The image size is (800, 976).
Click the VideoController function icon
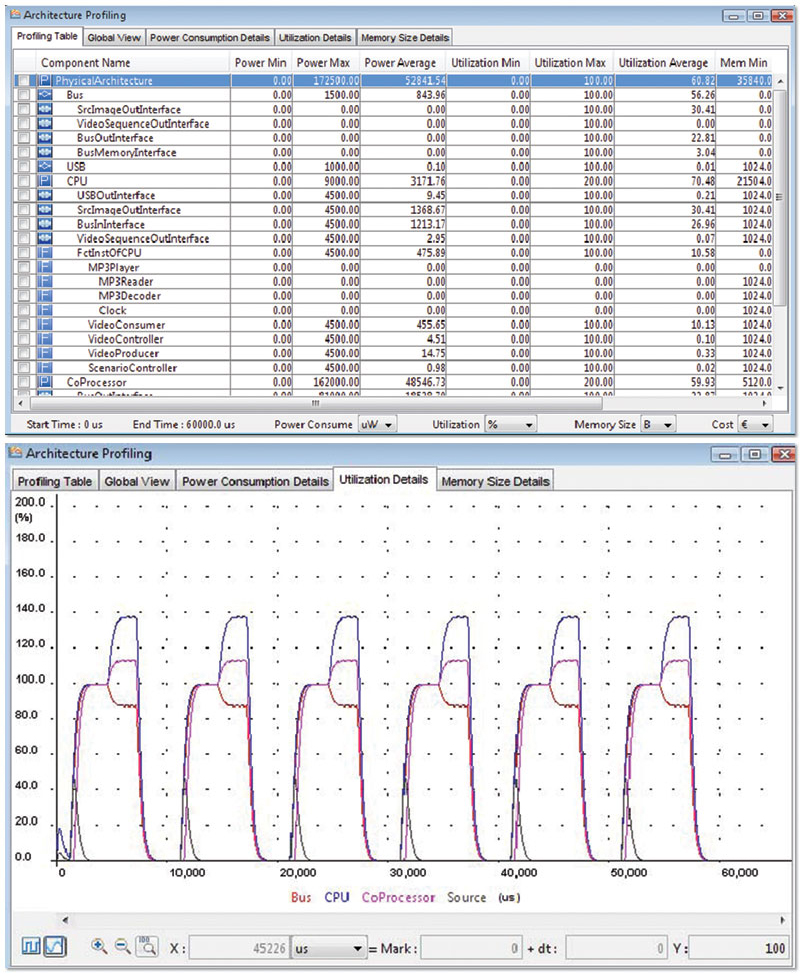click(x=45, y=339)
